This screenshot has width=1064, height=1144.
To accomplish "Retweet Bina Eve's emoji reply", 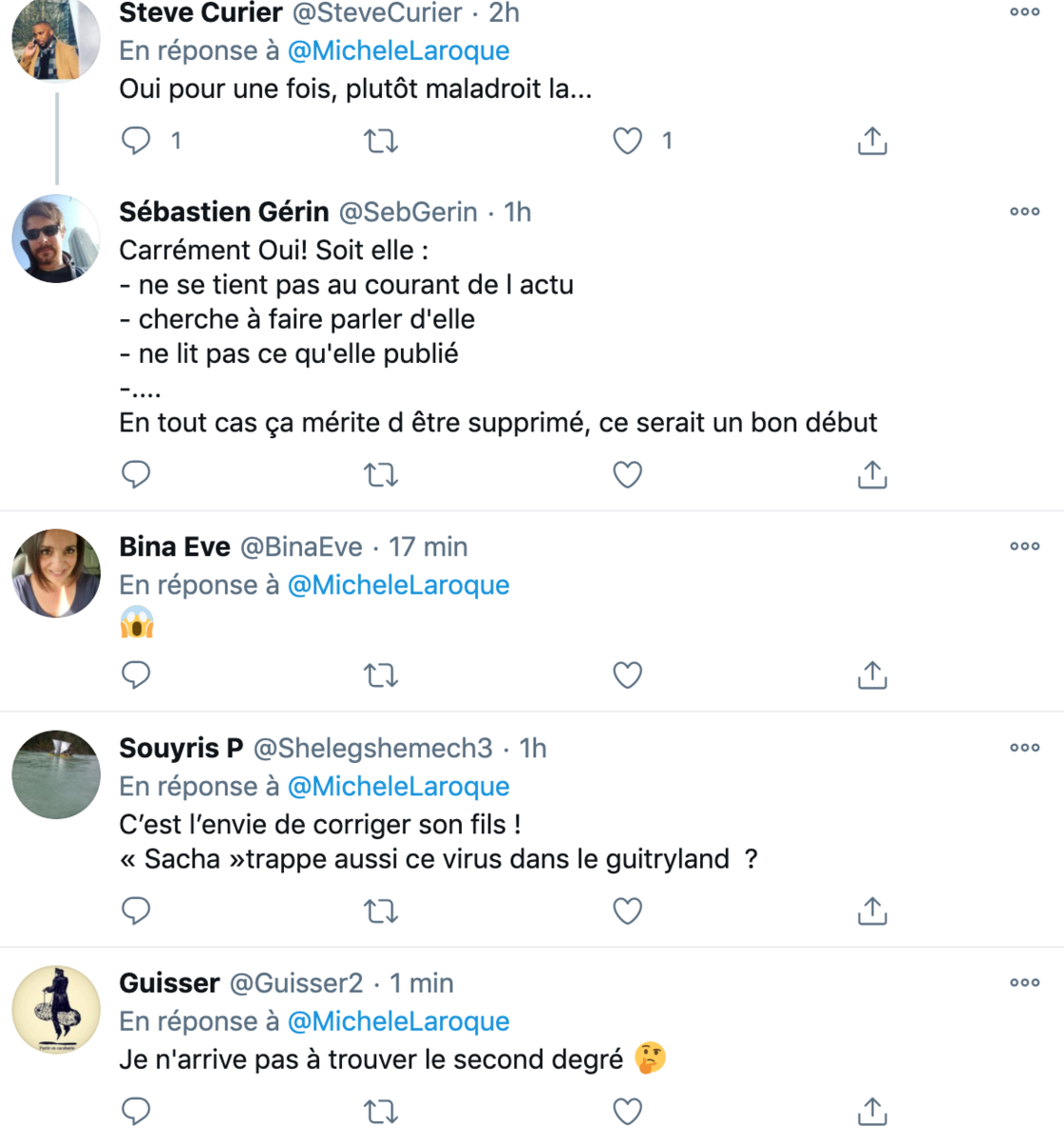I will pyautogui.click(x=381, y=676).
